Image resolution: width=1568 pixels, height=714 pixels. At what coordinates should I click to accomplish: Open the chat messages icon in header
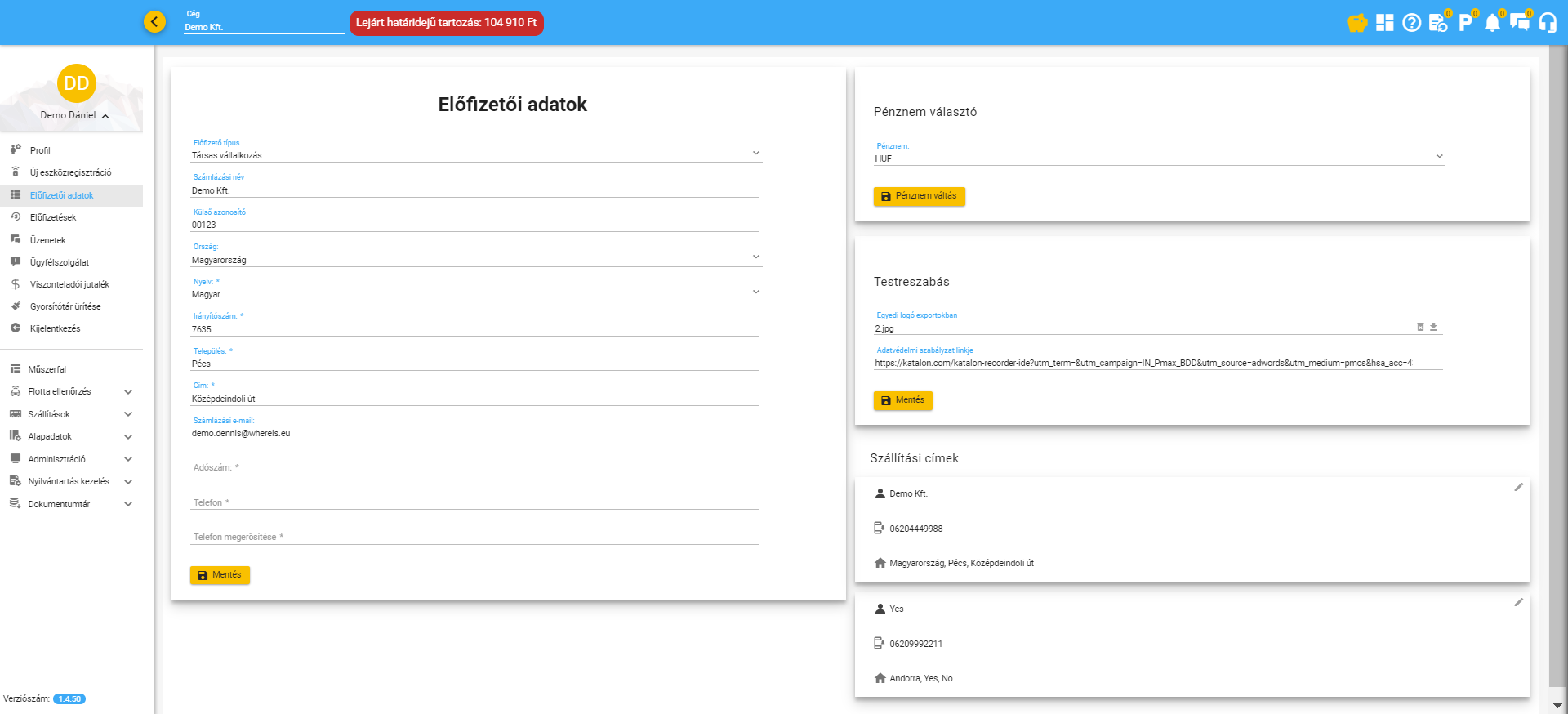[1519, 22]
